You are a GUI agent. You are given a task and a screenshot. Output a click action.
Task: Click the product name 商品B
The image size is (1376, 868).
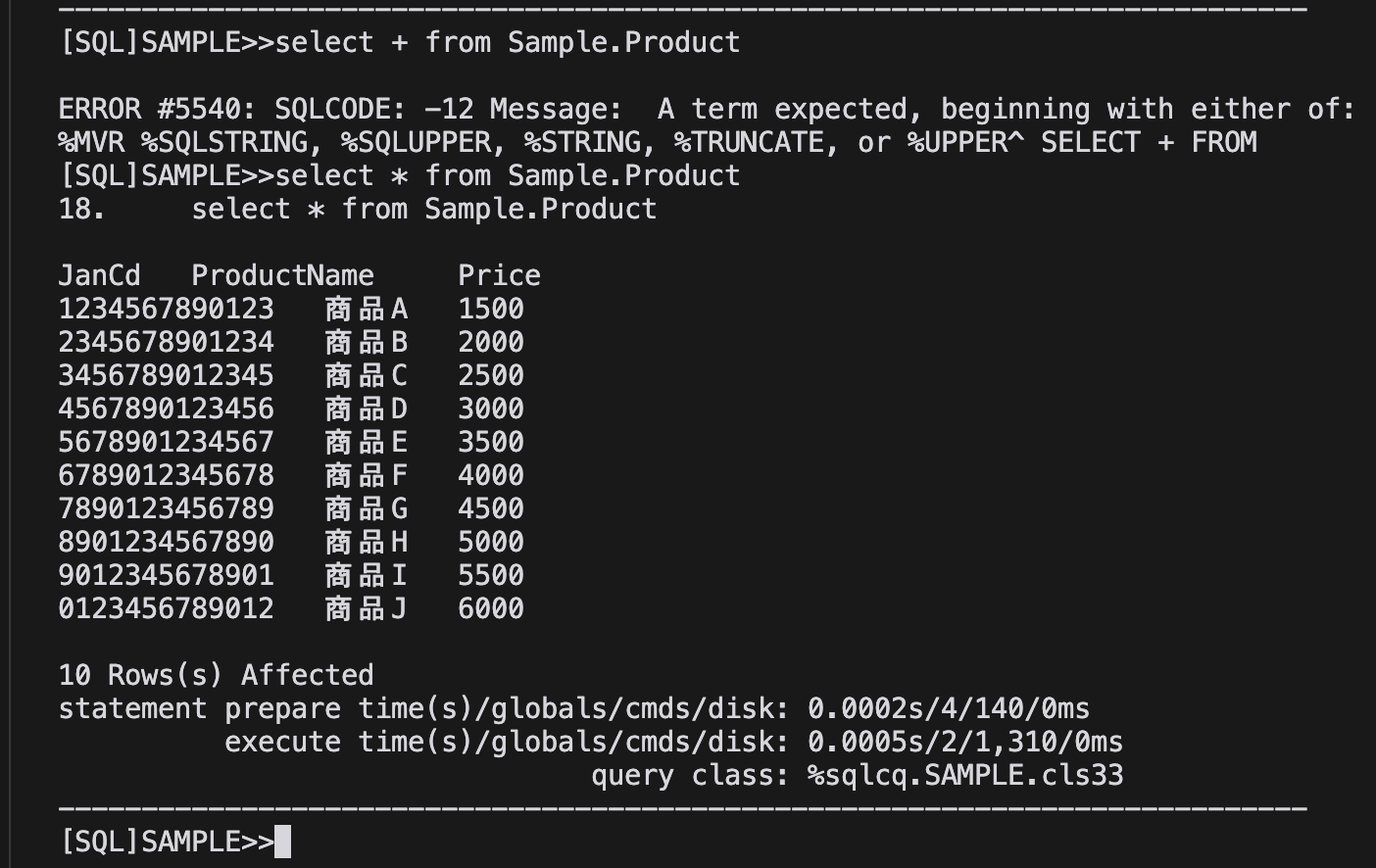click(x=366, y=342)
